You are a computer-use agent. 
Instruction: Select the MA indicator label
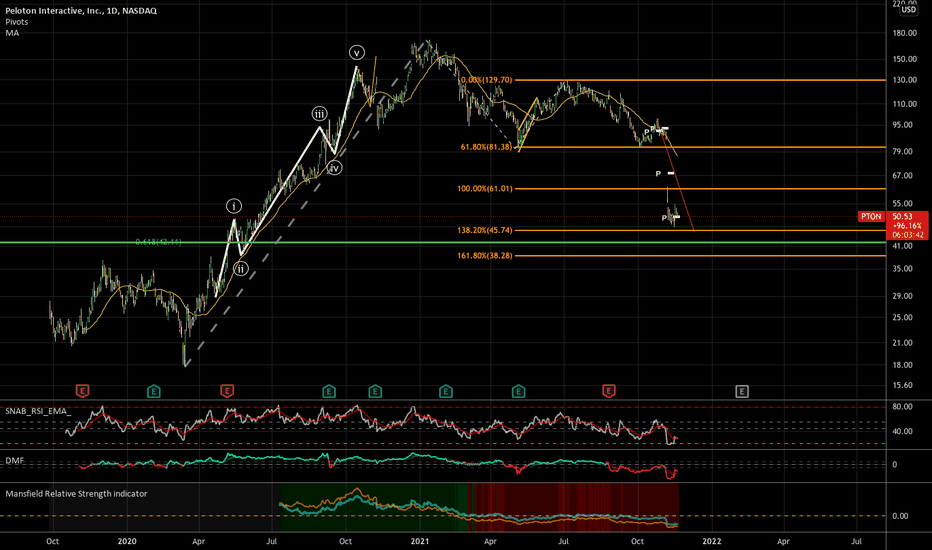12,33
